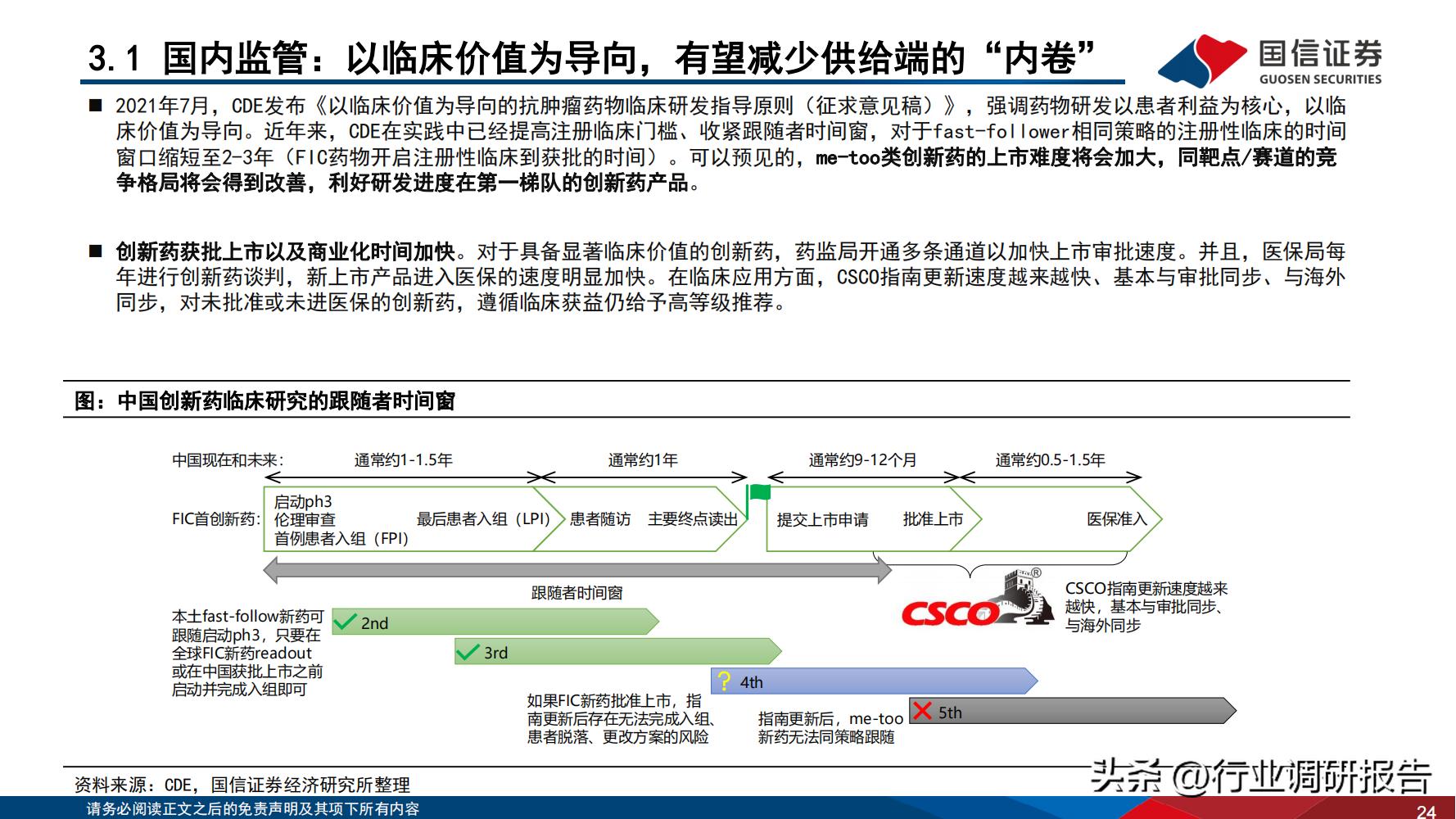The image size is (1456, 819).
Task: Click the green checkmark on the 2nd bar
Action: 345,621
